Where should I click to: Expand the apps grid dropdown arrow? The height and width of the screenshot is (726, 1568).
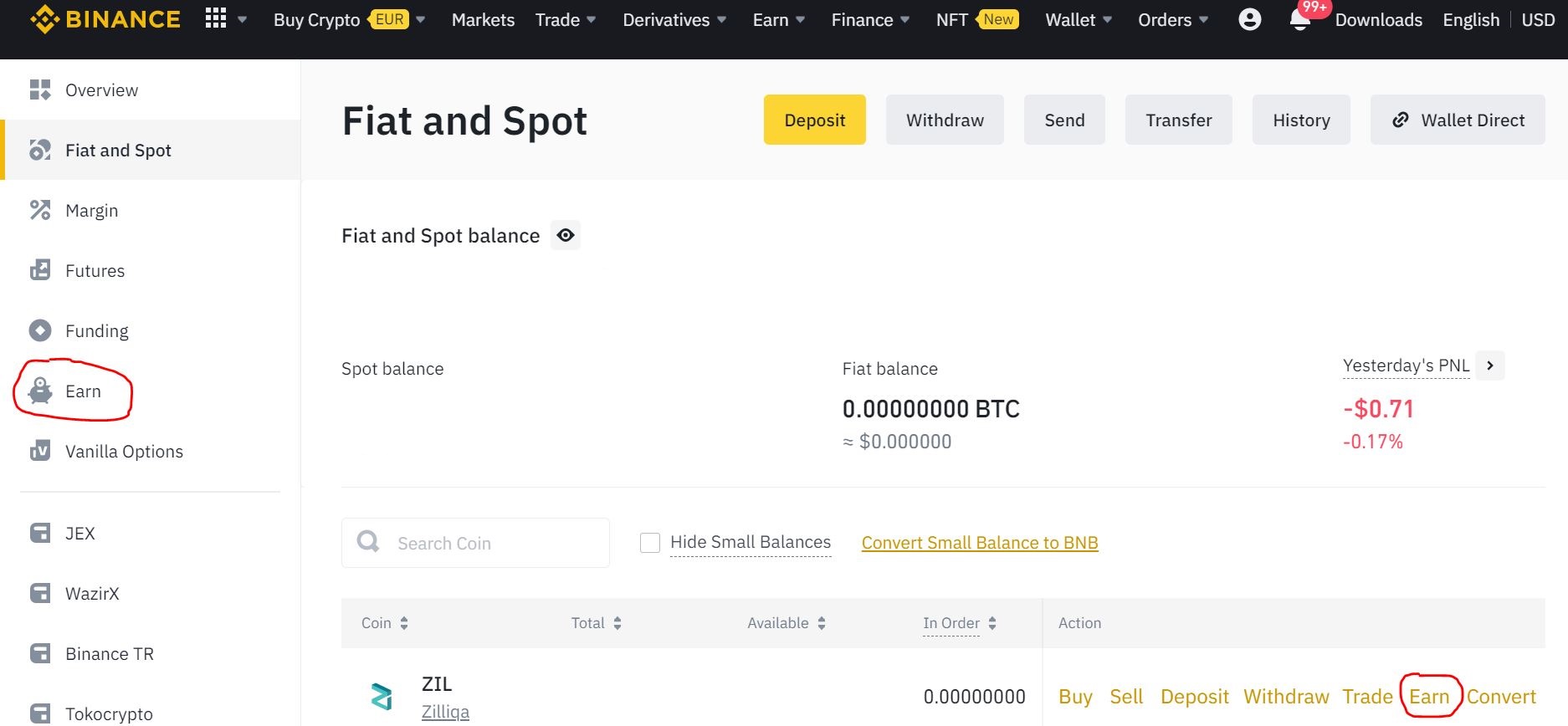[242, 19]
